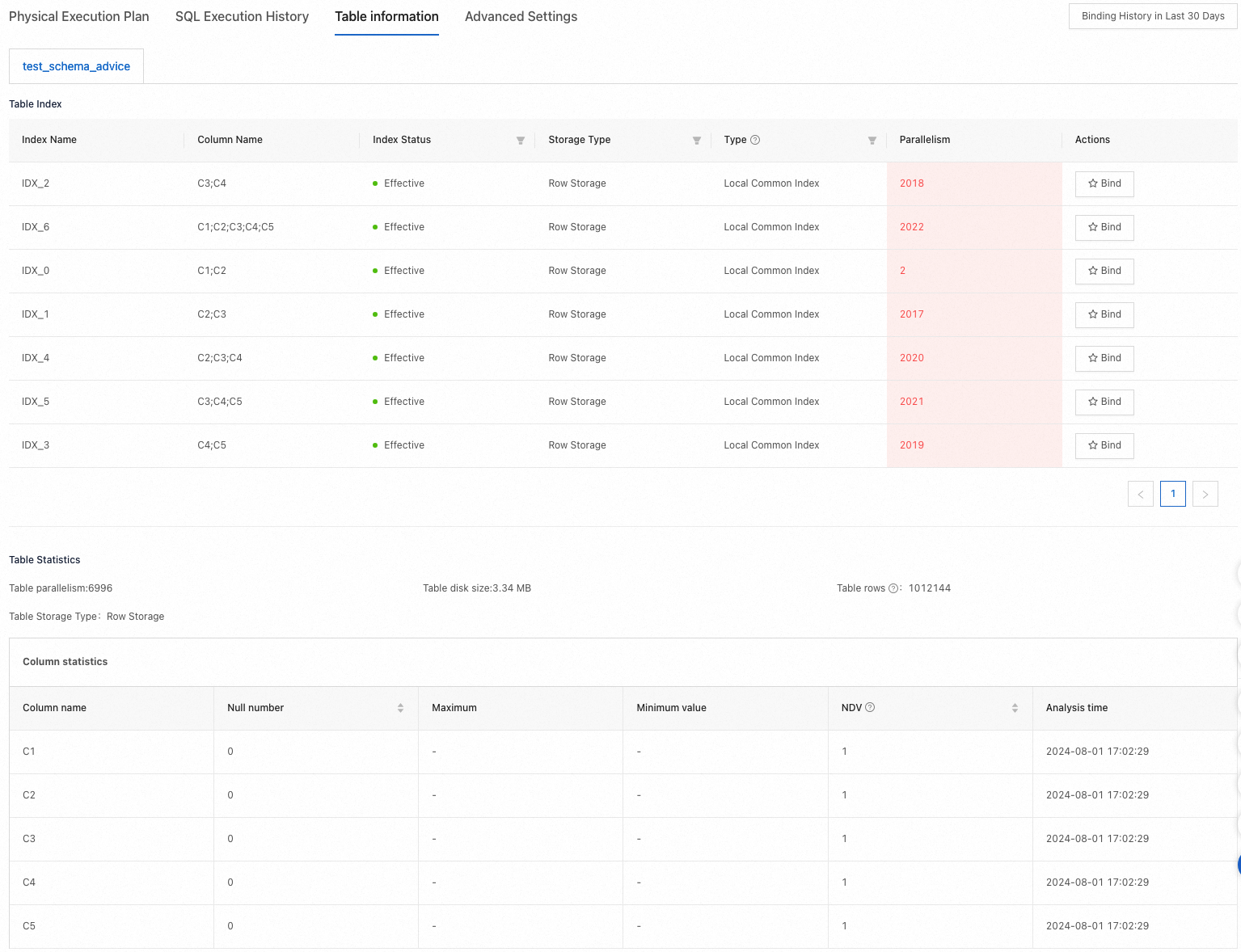This screenshot has width=1241, height=952.
Task: Show help for the Type column
Action: coord(755,140)
